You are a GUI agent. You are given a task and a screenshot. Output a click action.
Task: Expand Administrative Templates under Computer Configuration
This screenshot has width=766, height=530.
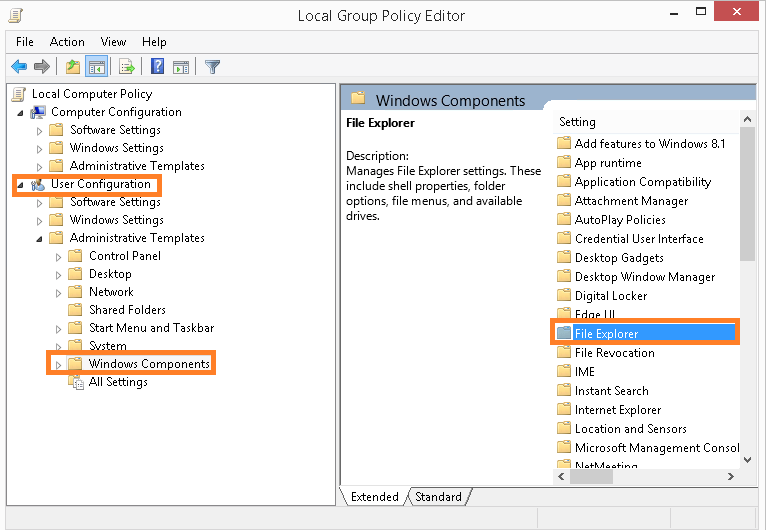point(40,167)
